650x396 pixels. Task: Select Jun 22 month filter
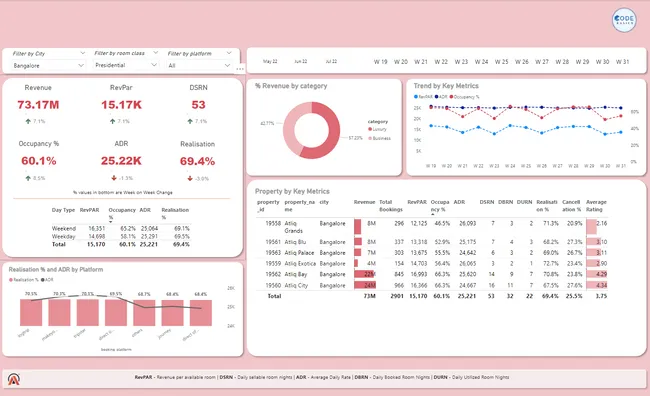[x=301, y=61]
